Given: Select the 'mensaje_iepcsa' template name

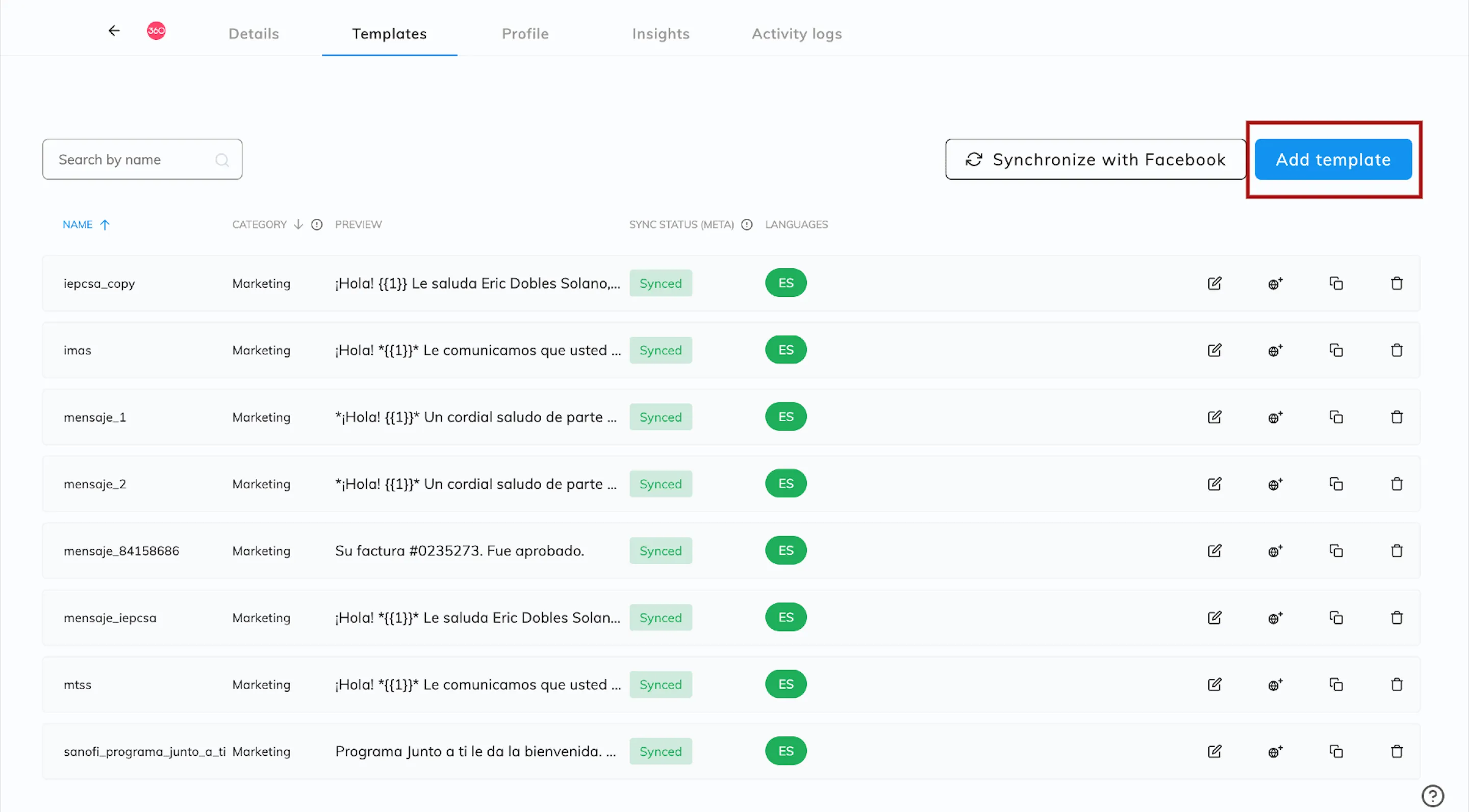Looking at the screenshot, I should [x=110, y=618].
